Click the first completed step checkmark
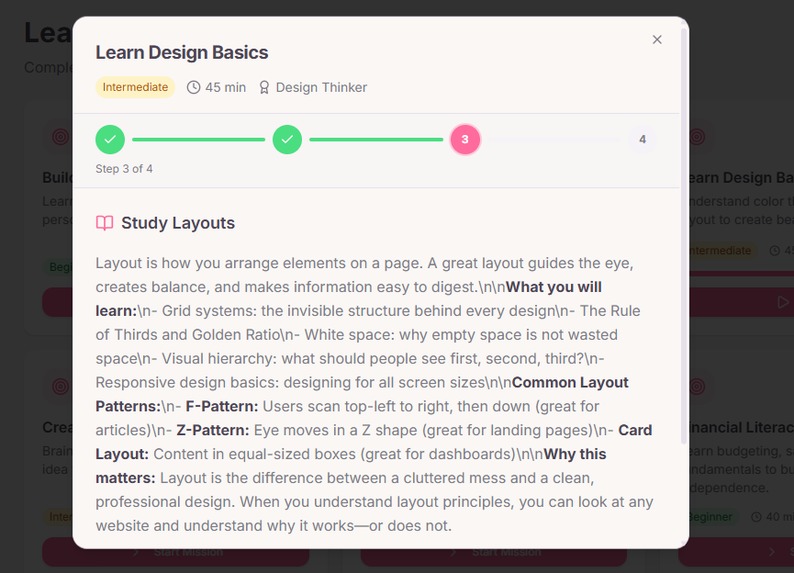Screen dimensions: 794x573 click(110, 139)
